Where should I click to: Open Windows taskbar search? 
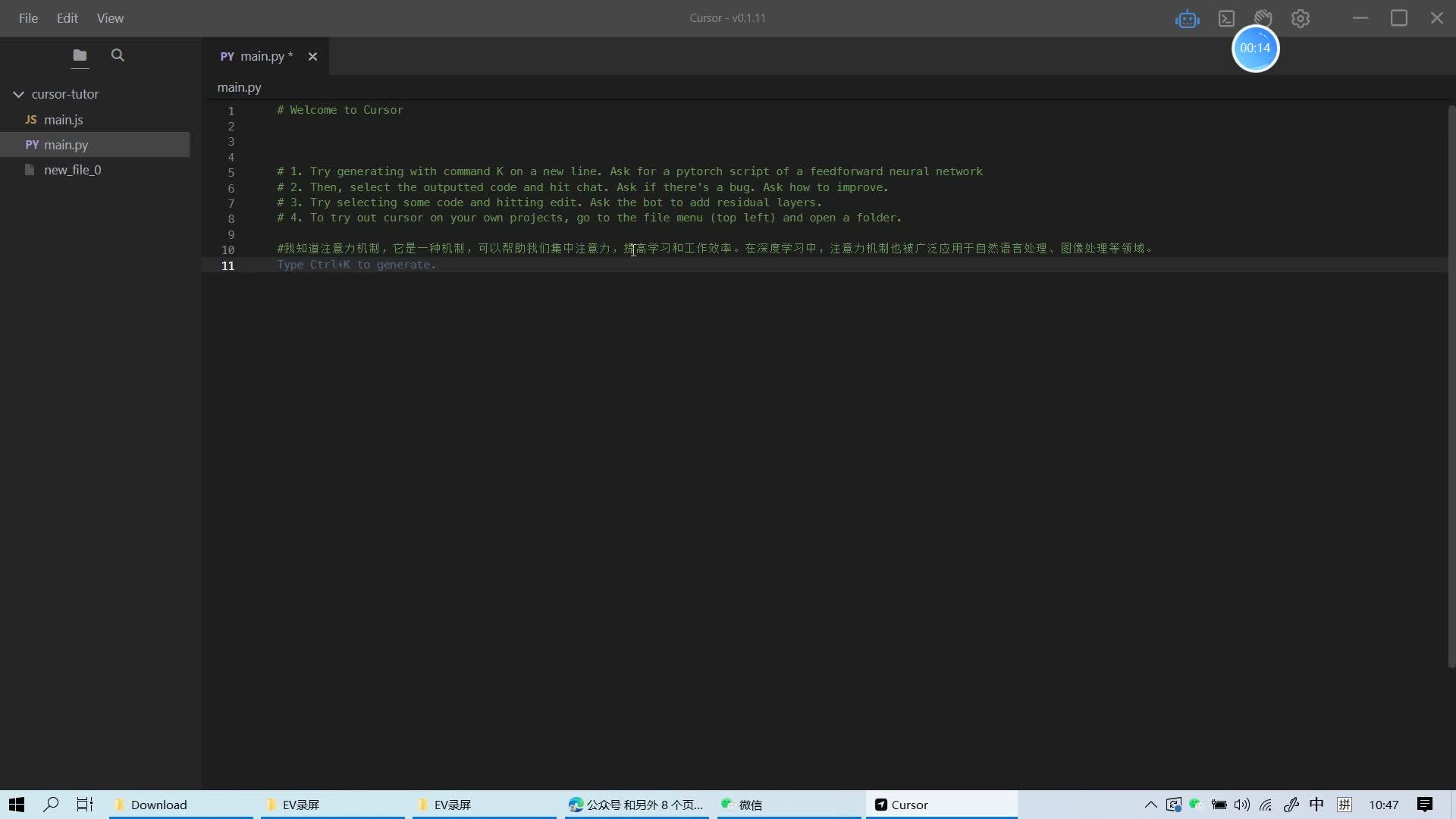51,805
